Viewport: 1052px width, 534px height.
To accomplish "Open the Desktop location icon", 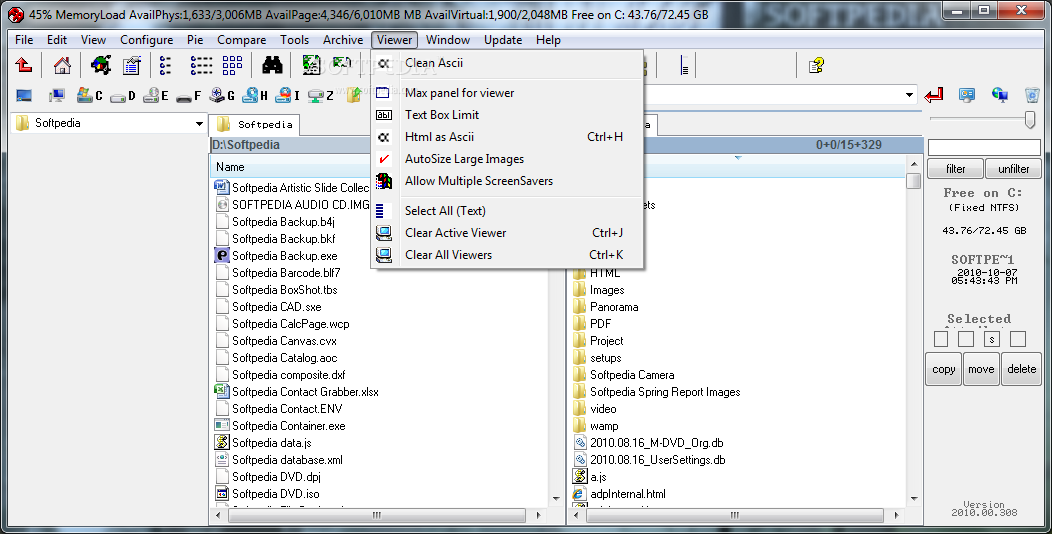I will [x=24, y=96].
